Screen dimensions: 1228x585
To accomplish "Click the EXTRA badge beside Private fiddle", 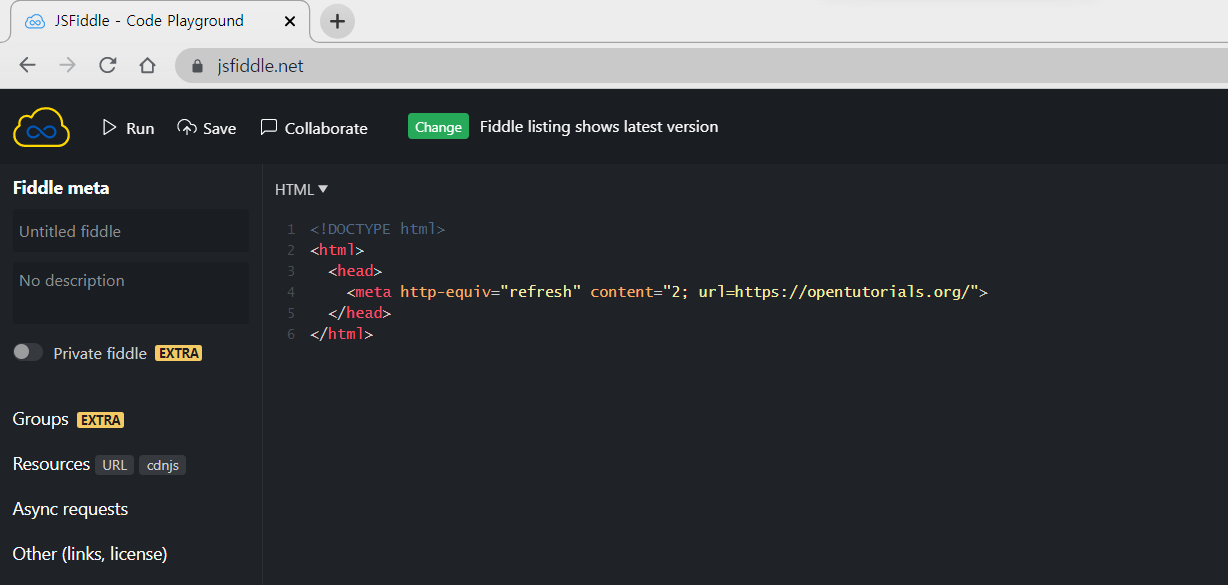I will click(178, 353).
